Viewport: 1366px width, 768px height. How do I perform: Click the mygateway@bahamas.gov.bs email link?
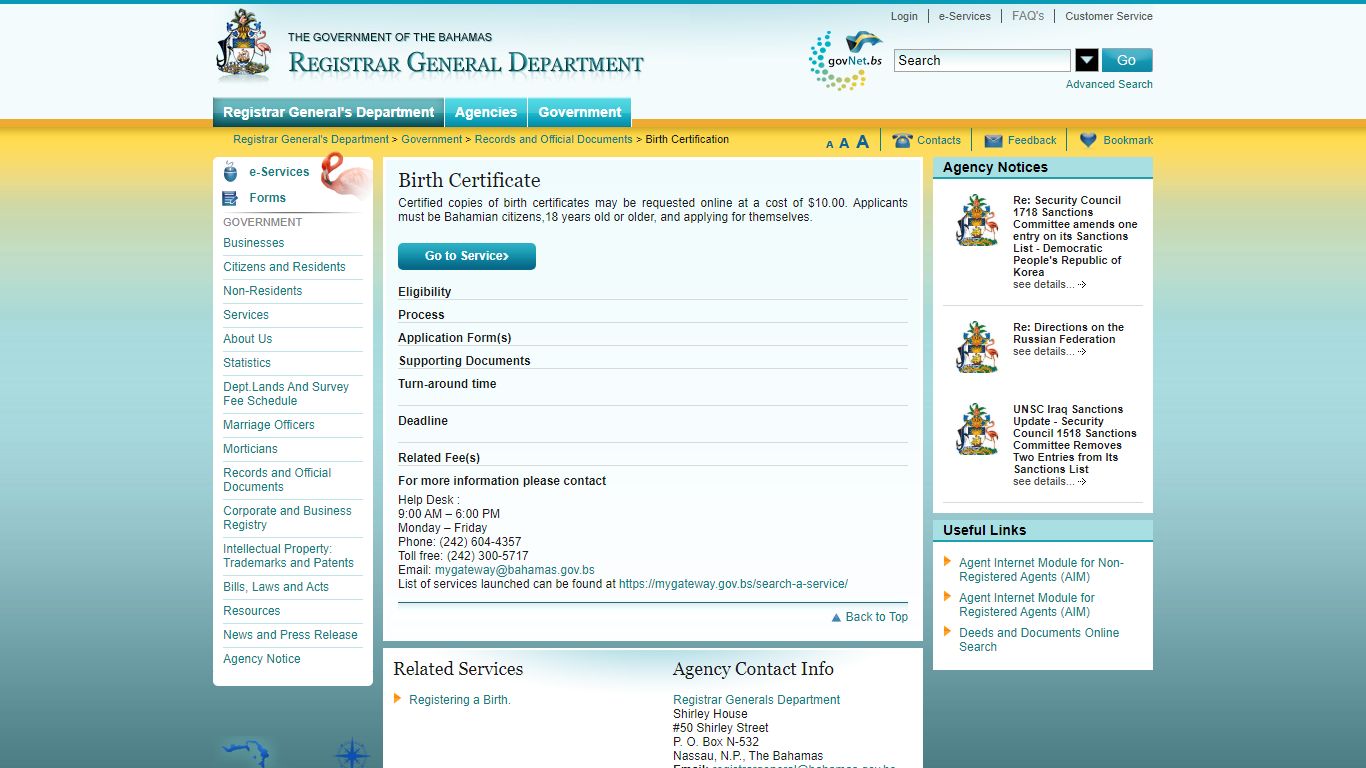pos(515,570)
